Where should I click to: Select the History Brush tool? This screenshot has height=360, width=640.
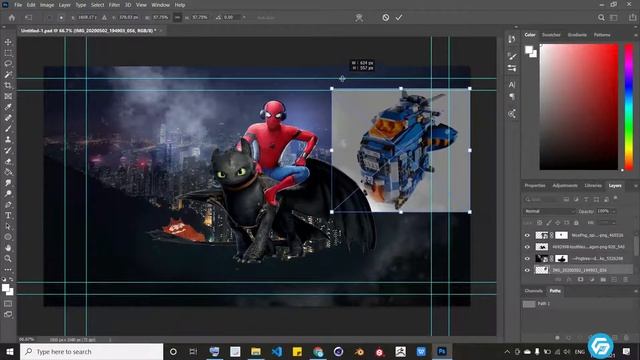point(8,150)
